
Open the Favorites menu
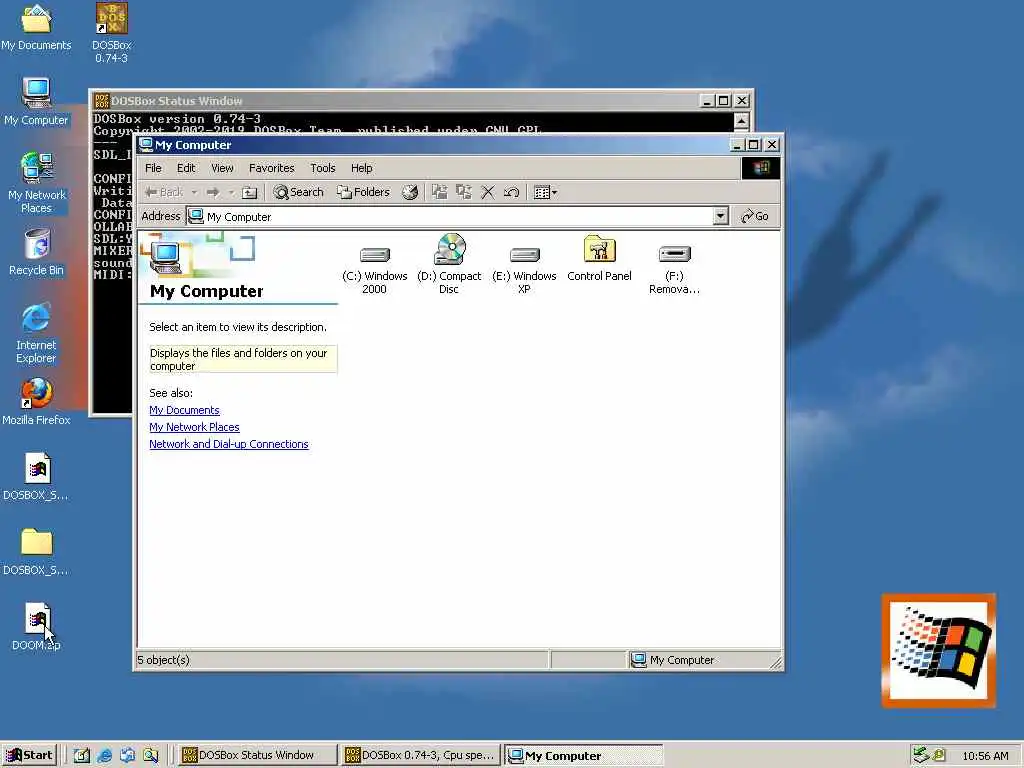coord(272,168)
